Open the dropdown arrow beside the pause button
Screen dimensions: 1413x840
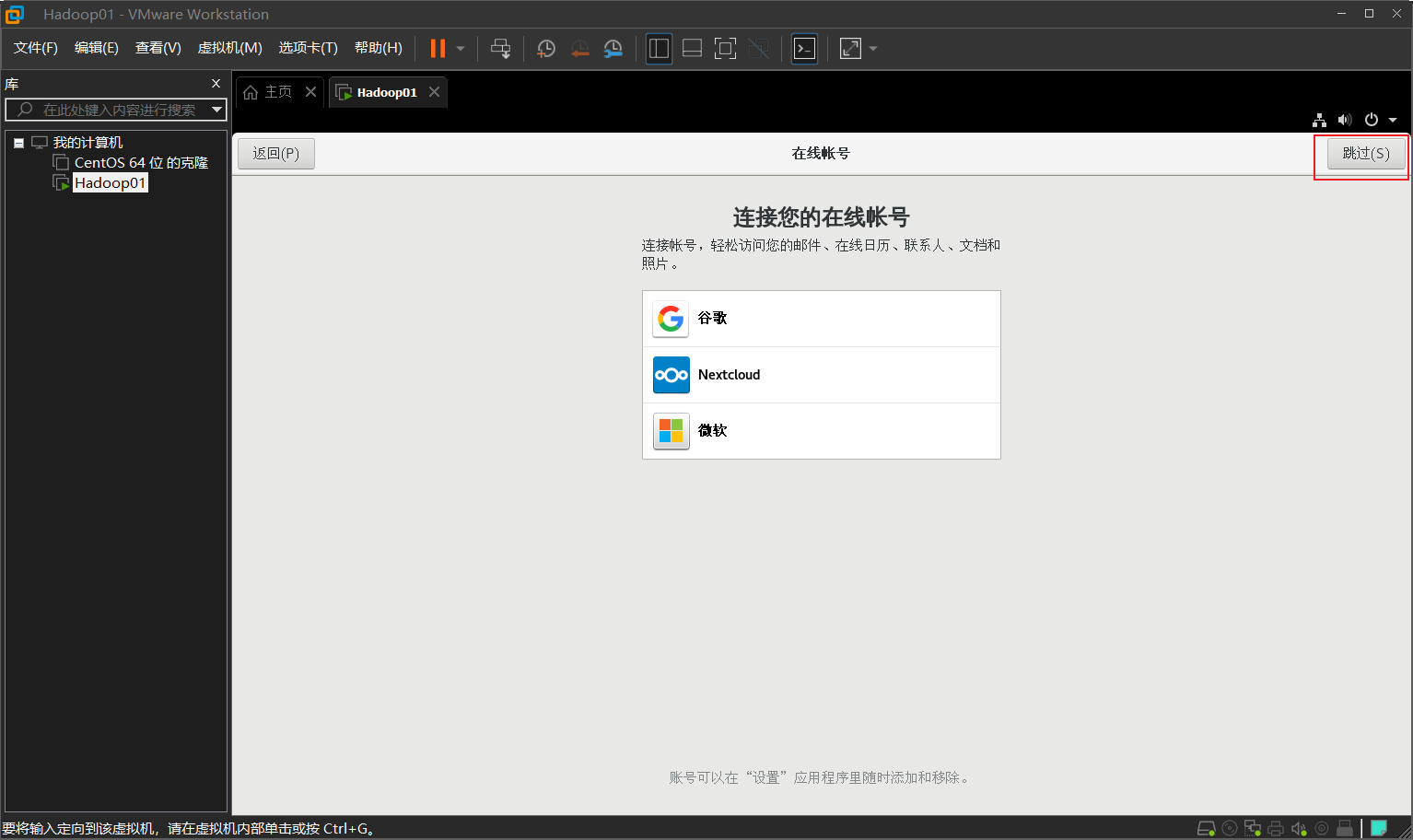[461, 49]
